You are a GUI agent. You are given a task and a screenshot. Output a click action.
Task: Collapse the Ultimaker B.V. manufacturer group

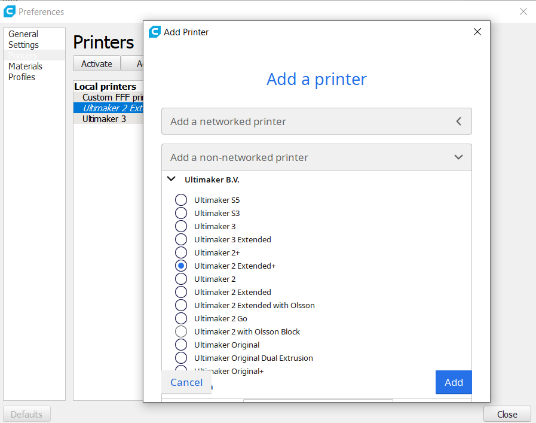pos(171,179)
